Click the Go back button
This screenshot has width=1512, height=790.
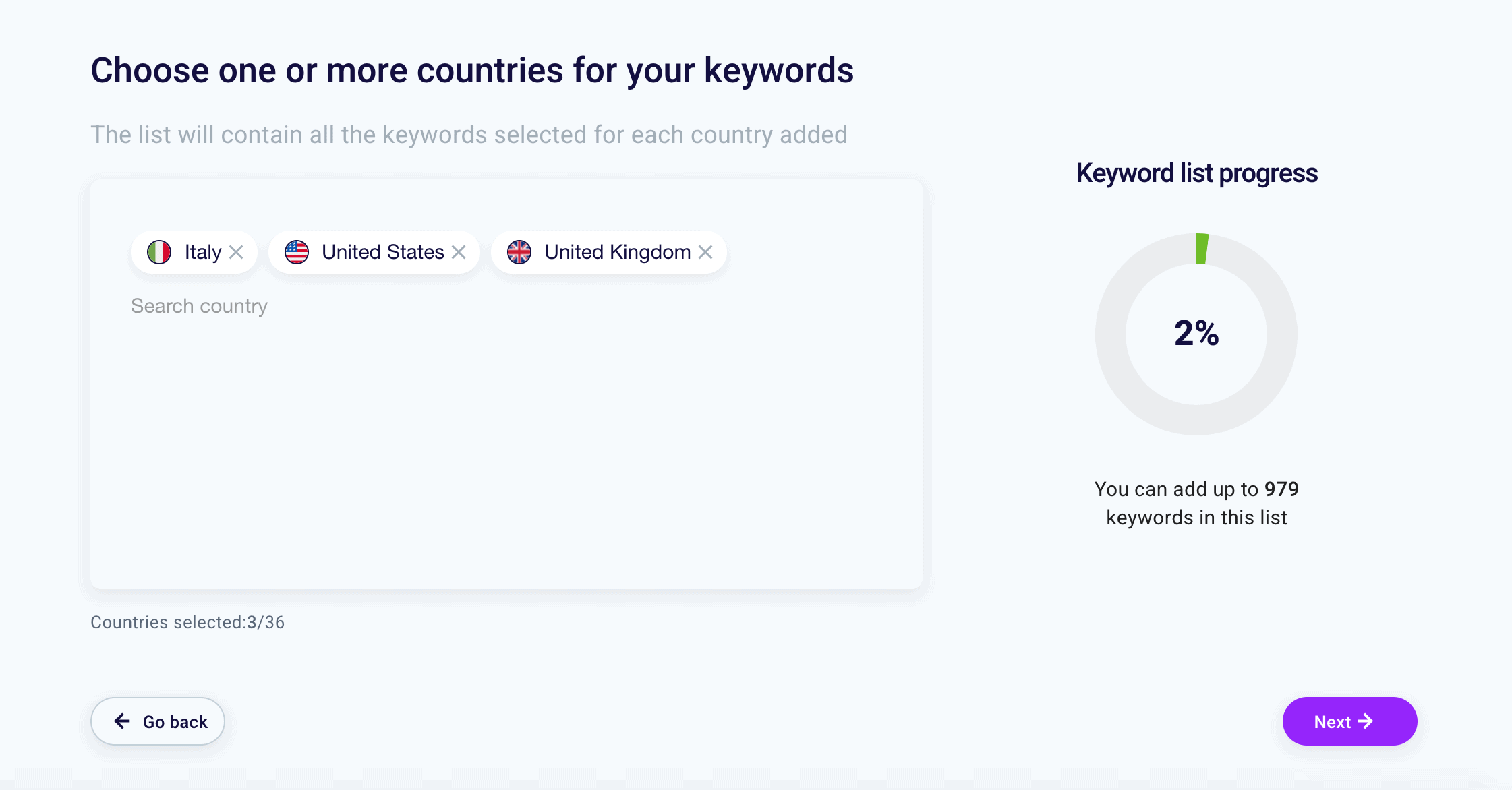[157, 721]
